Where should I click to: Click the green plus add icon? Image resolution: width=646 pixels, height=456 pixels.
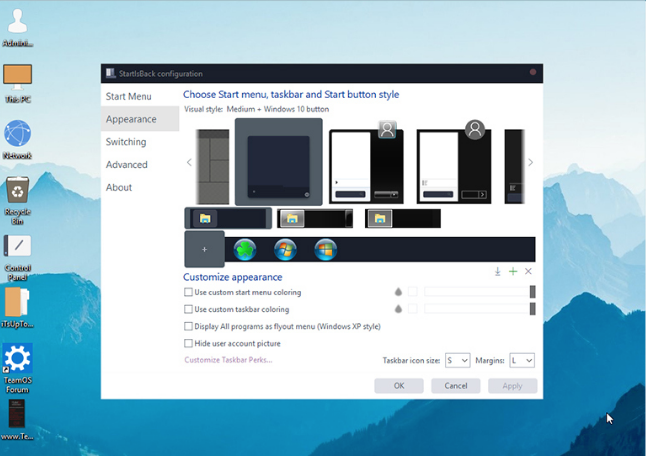[513, 271]
